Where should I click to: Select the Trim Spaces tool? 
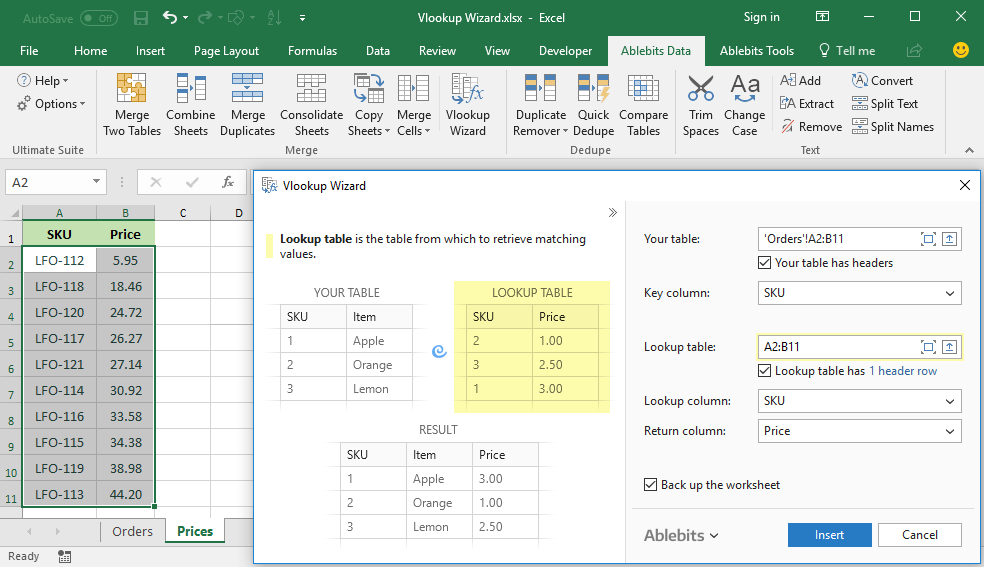pyautogui.click(x=700, y=105)
